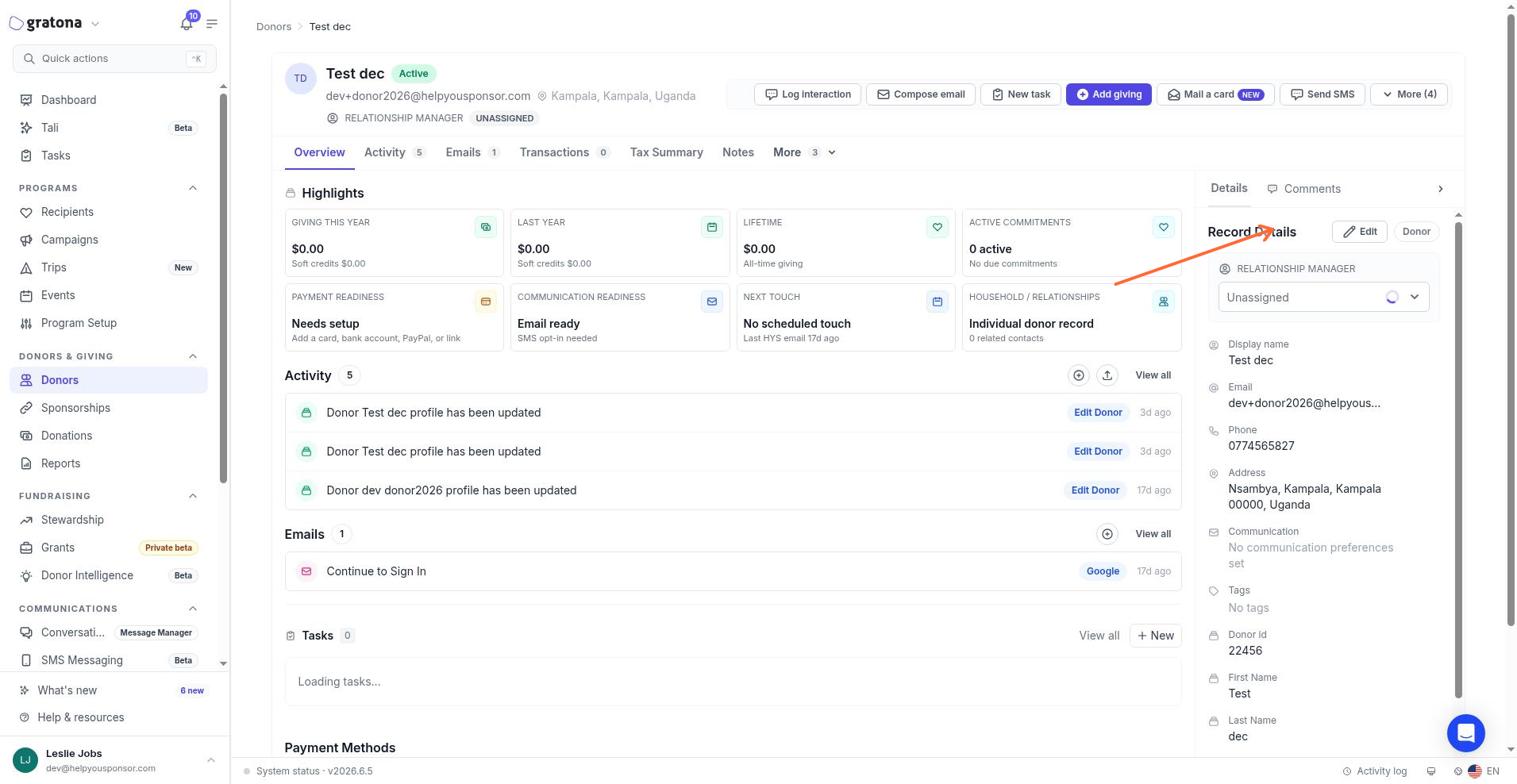Viewport: 1517px width, 784px height.
Task: Click the Send SMS button
Action: (1323, 94)
